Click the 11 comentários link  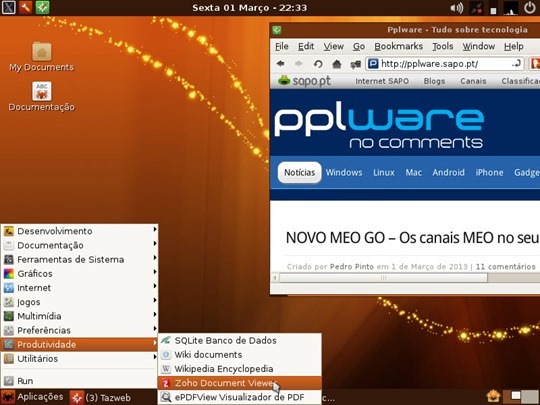pyautogui.click(x=506, y=267)
